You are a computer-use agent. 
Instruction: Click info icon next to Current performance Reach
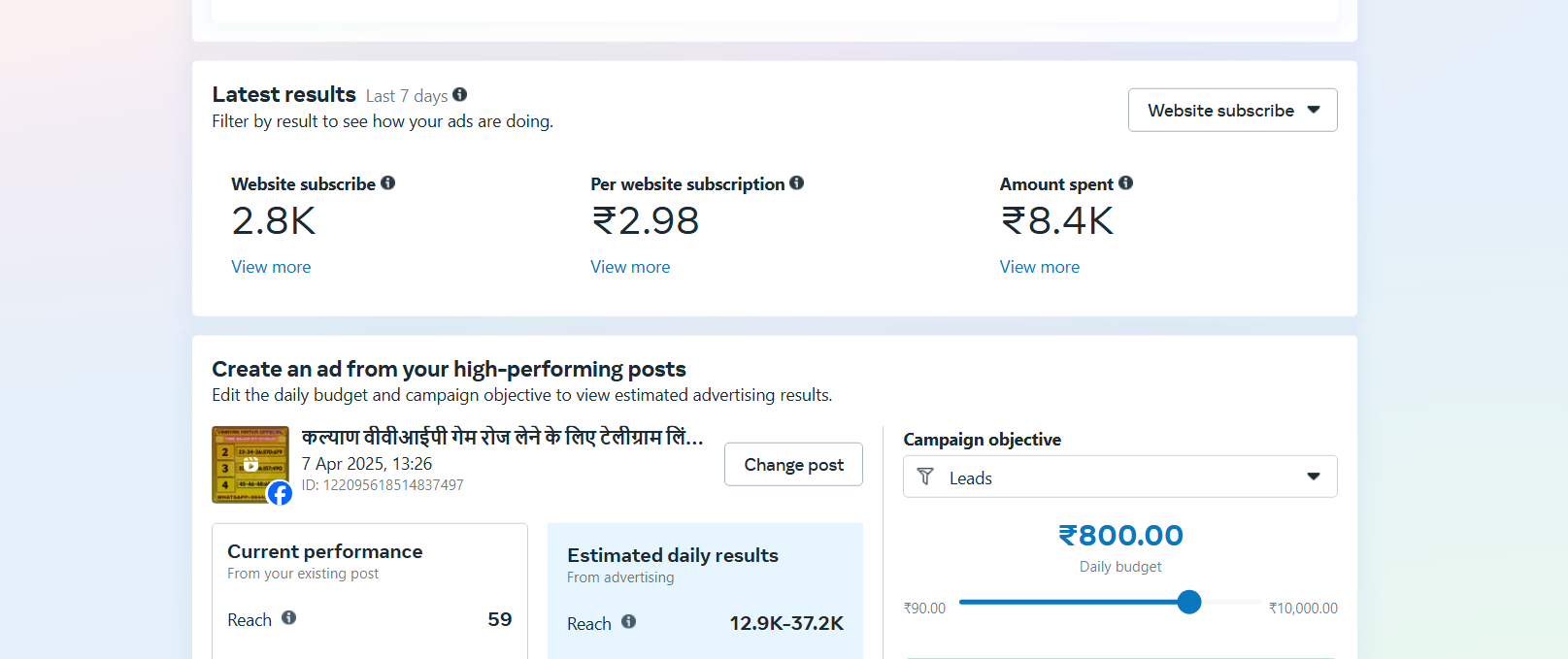click(x=289, y=618)
